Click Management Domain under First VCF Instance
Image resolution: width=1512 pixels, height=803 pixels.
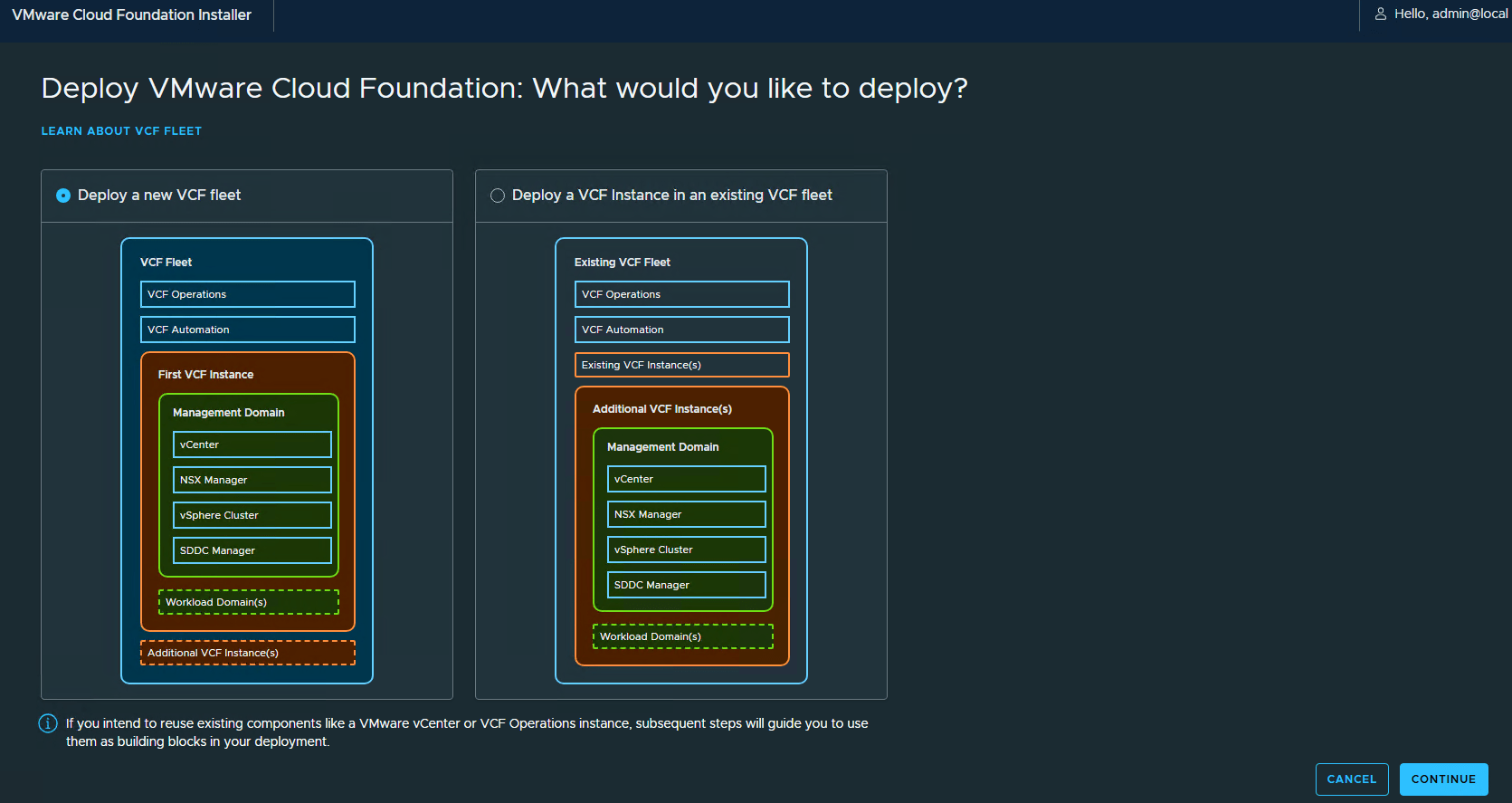229,413
